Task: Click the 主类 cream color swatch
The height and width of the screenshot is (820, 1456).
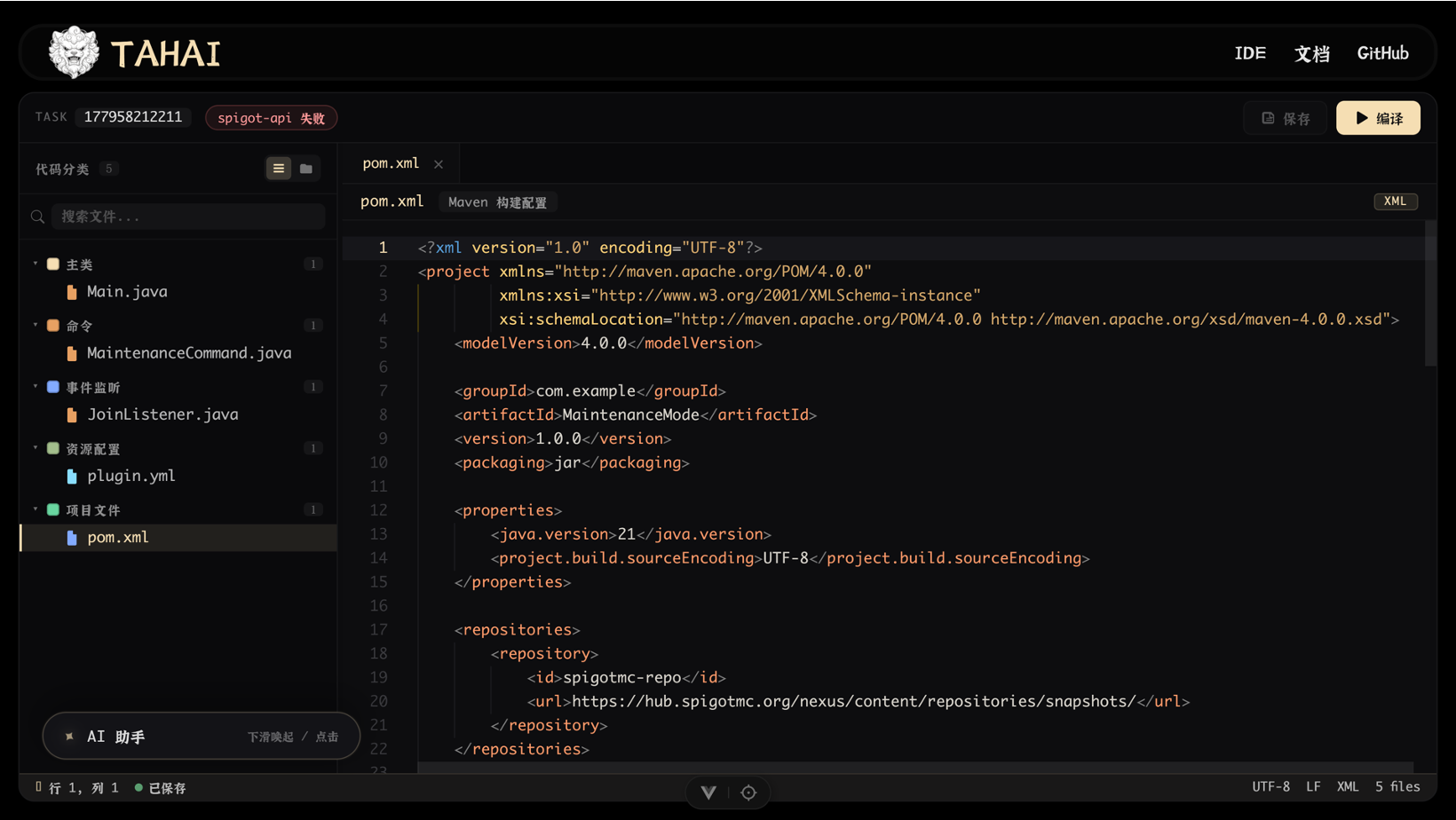Action: [53, 264]
